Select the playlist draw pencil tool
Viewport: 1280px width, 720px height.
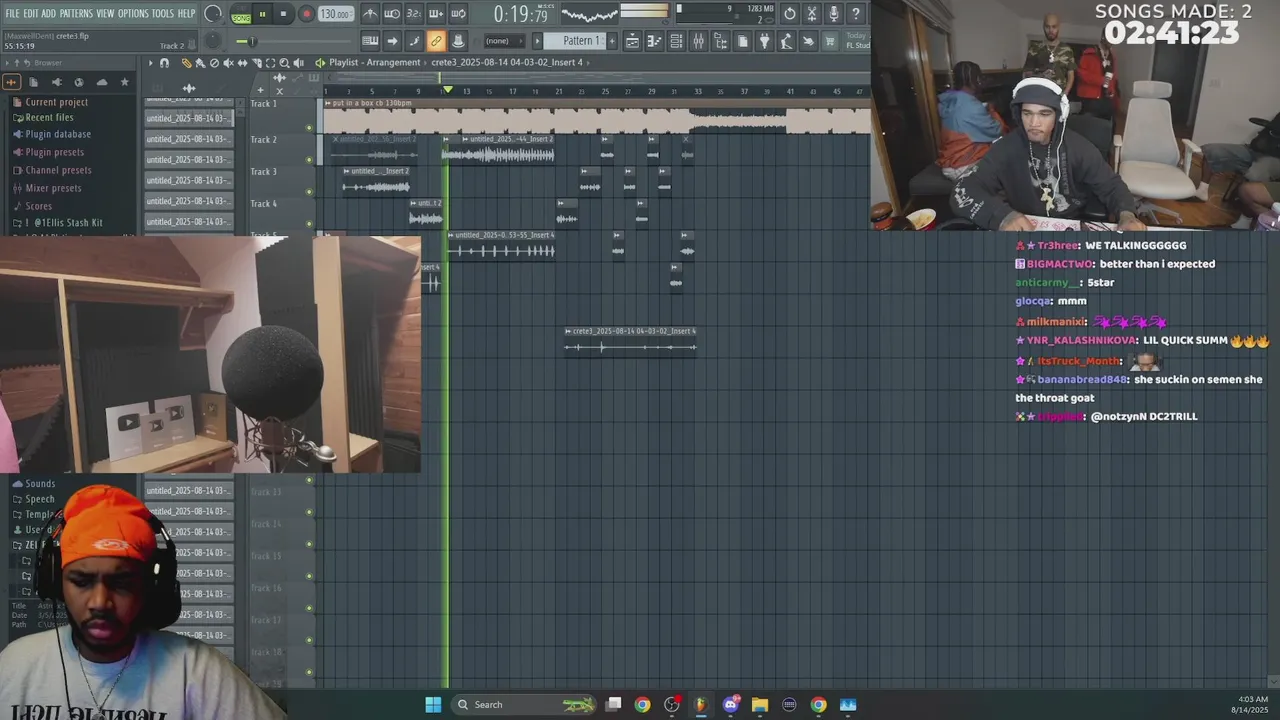coord(186,63)
